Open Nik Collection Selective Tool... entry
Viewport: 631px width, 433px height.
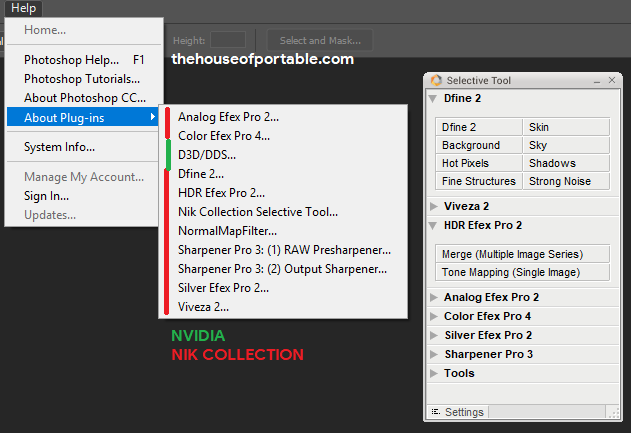tap(283, 212)
